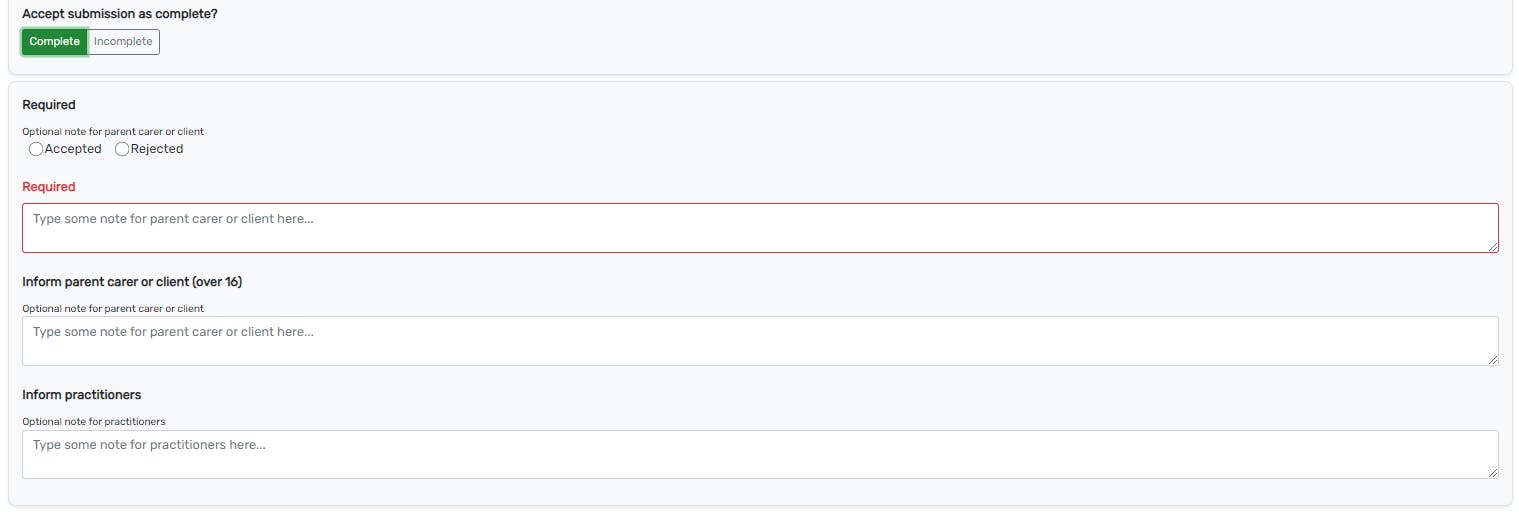Click the 'Rejected' label text
Image resolution: width=1519 pixels, height=512 pixels.
[x=157, y=149]
